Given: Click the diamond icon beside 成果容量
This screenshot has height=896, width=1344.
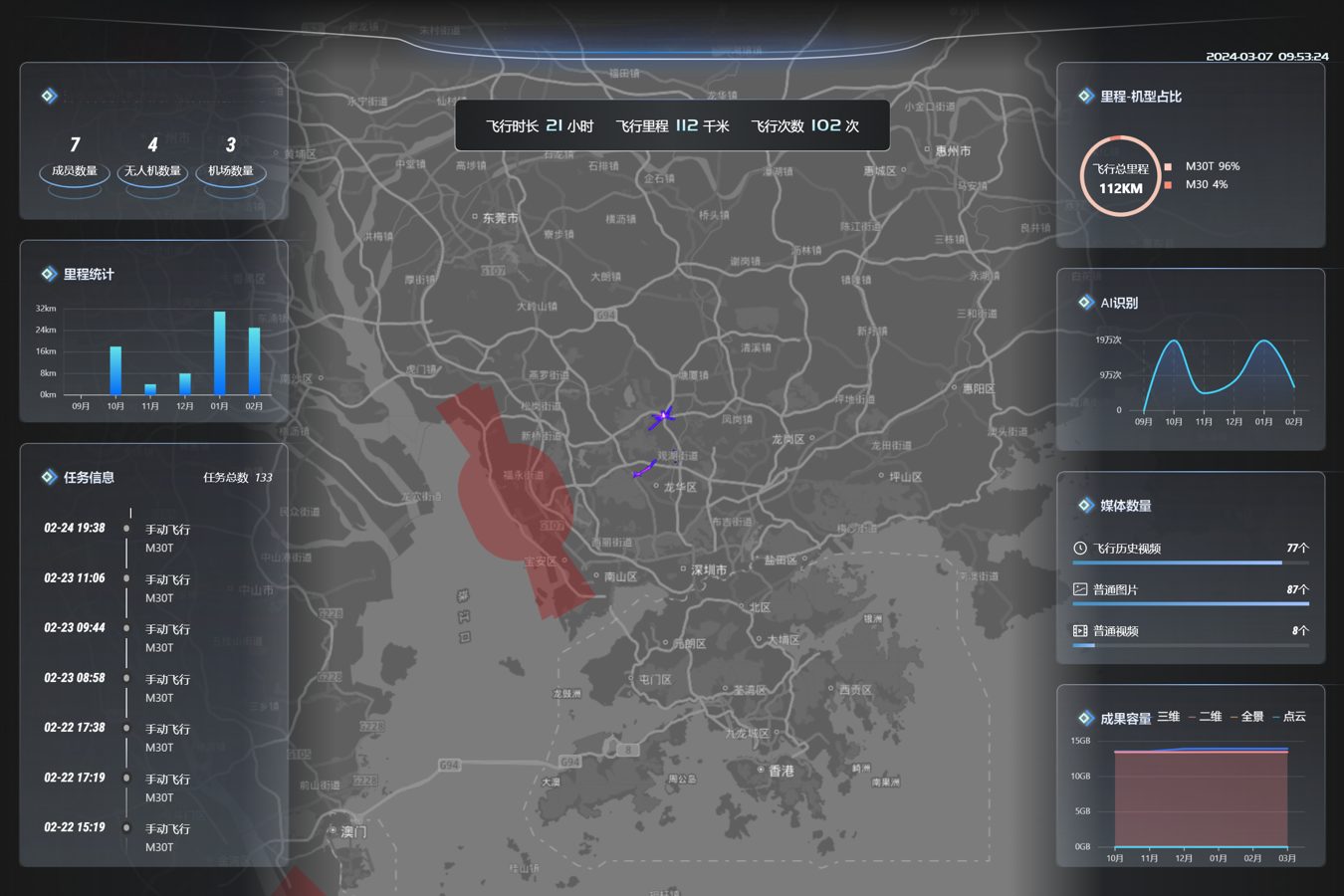Looking at the screenshot, I should click(1085, 718).
